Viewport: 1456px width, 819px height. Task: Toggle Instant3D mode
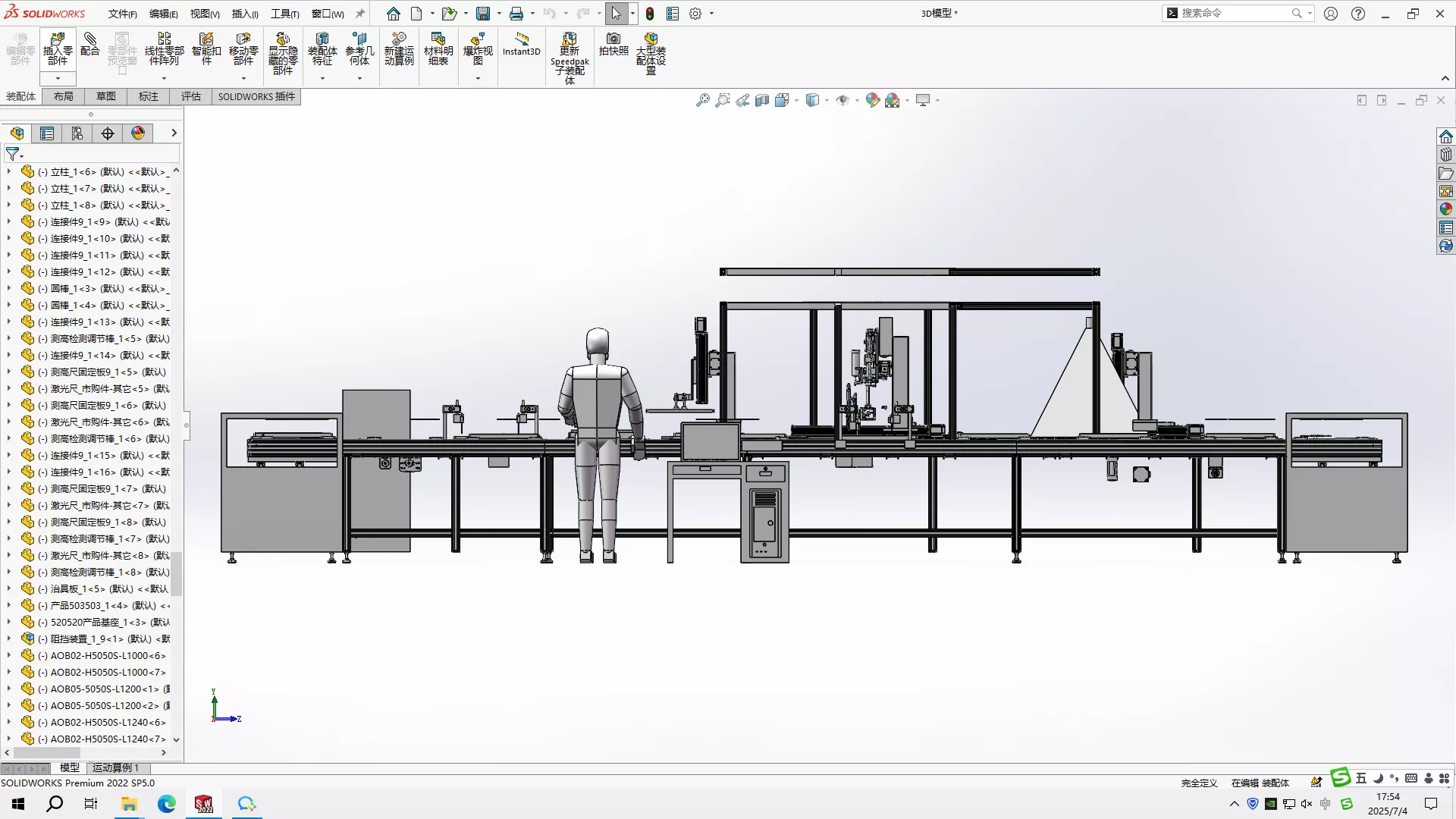point(522,45)
